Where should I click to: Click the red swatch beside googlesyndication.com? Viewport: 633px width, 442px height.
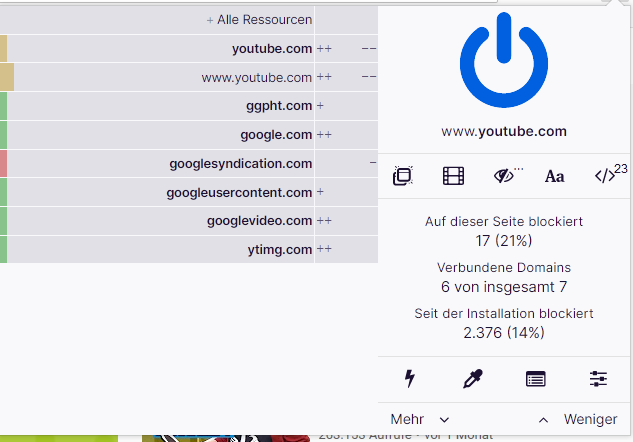pos(3,163)
